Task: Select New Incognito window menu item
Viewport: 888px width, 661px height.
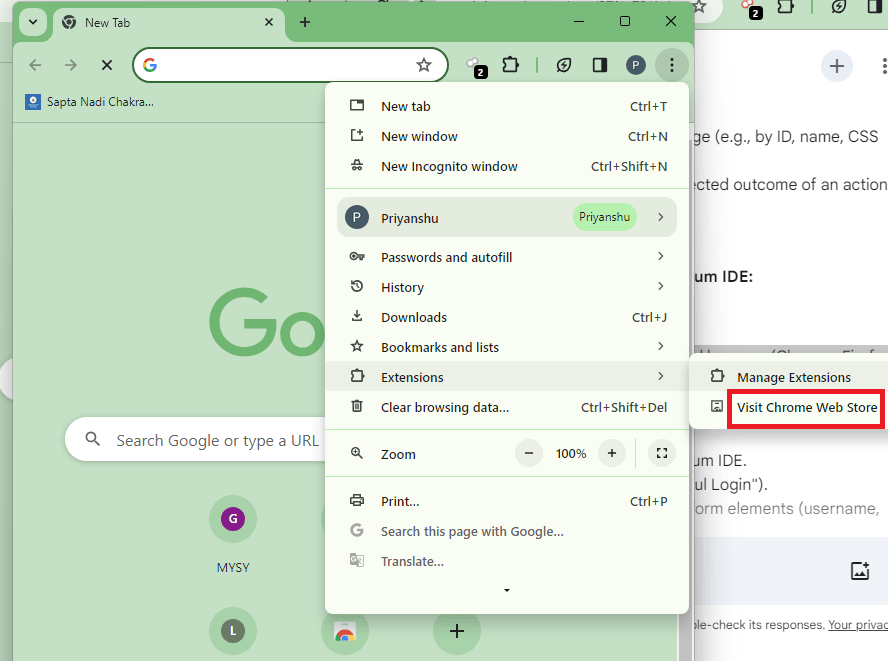Action: coord(507,167)
